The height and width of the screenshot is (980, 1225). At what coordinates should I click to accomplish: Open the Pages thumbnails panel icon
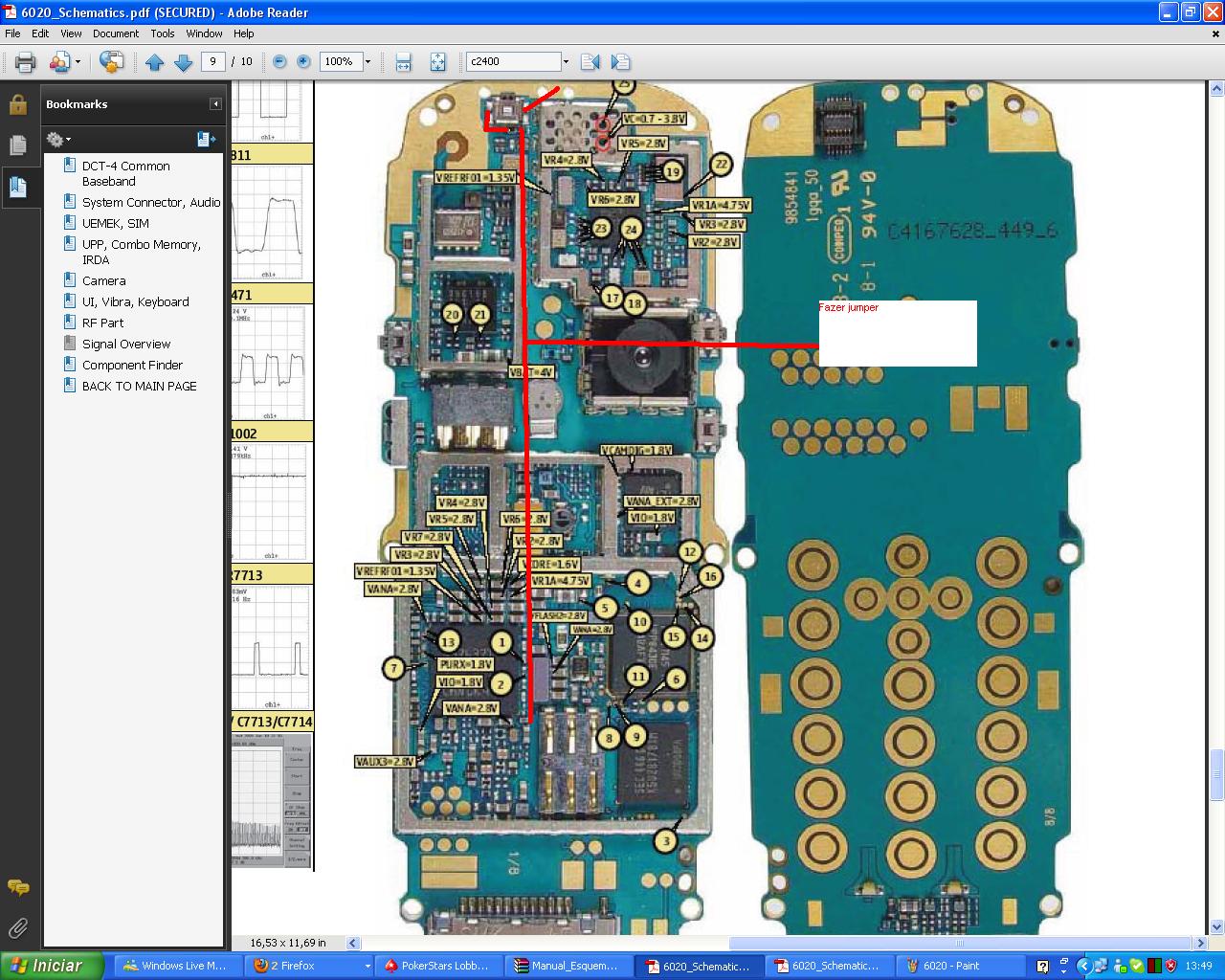tap(17, 145)
